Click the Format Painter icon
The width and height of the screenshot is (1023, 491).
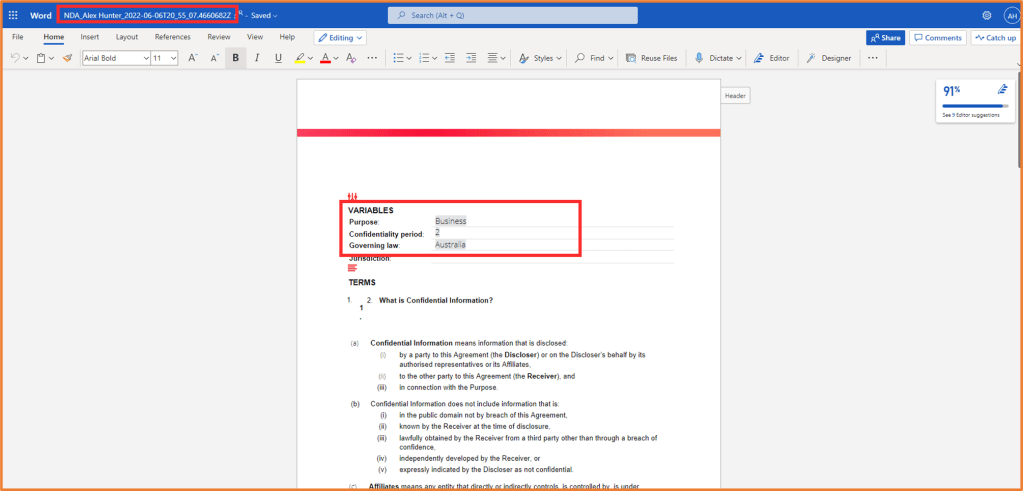click(x=67, y=58)
